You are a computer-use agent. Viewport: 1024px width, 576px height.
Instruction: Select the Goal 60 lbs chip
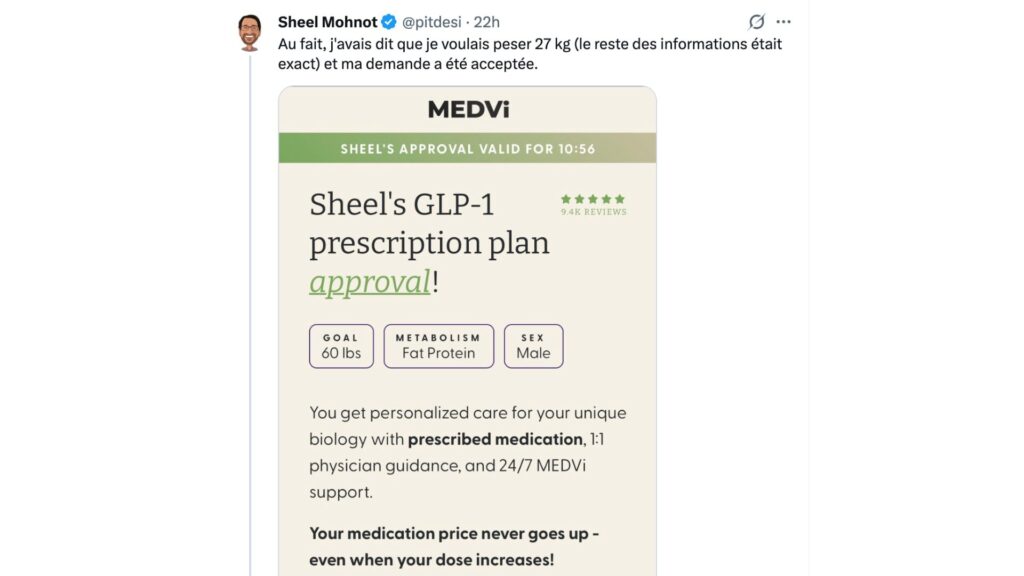point(341,346)
